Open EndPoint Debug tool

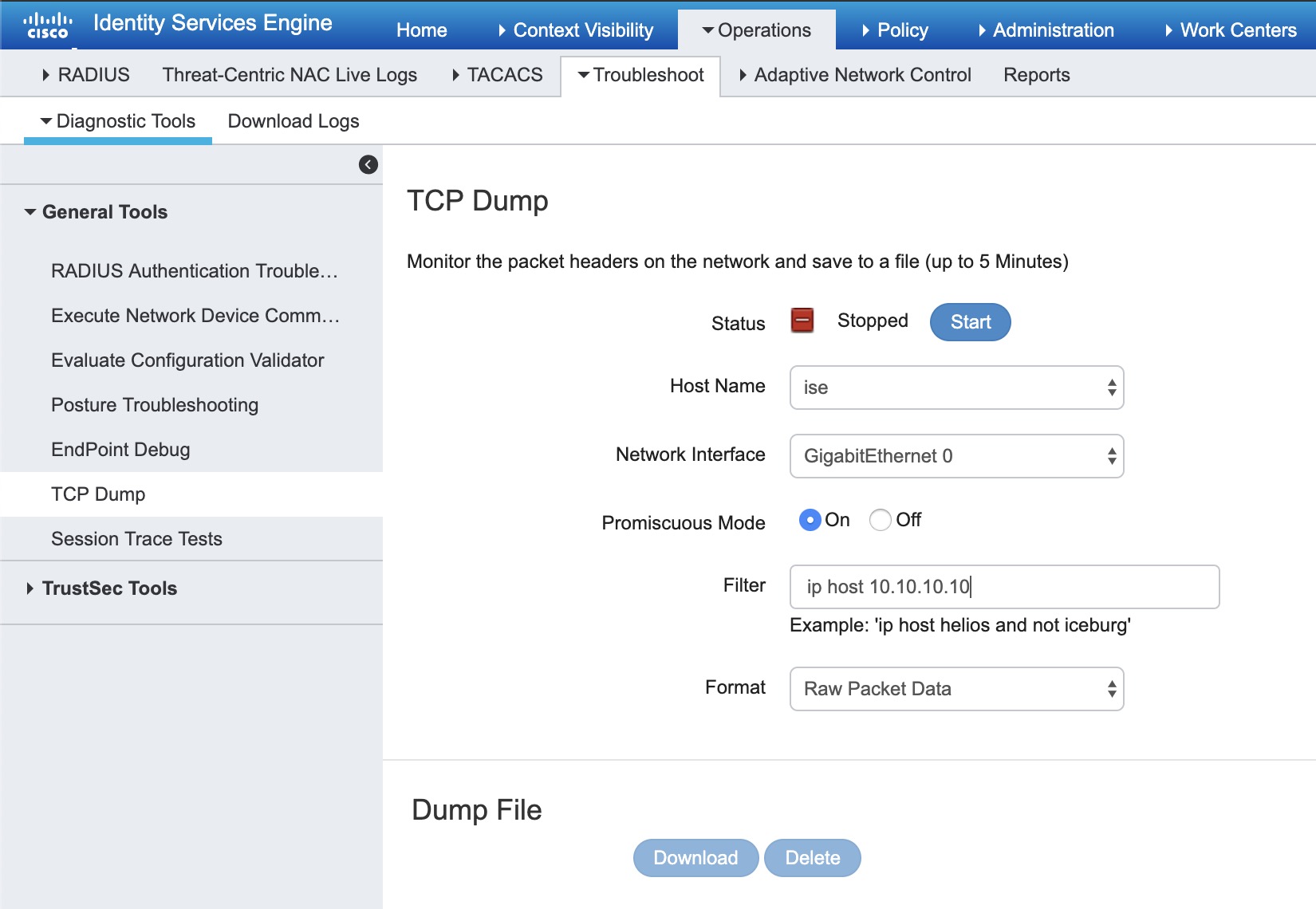(x=120, y=450)
